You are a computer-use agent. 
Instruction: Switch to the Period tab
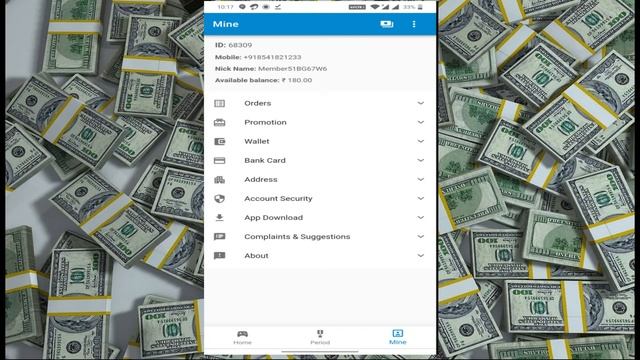[320, 338]
